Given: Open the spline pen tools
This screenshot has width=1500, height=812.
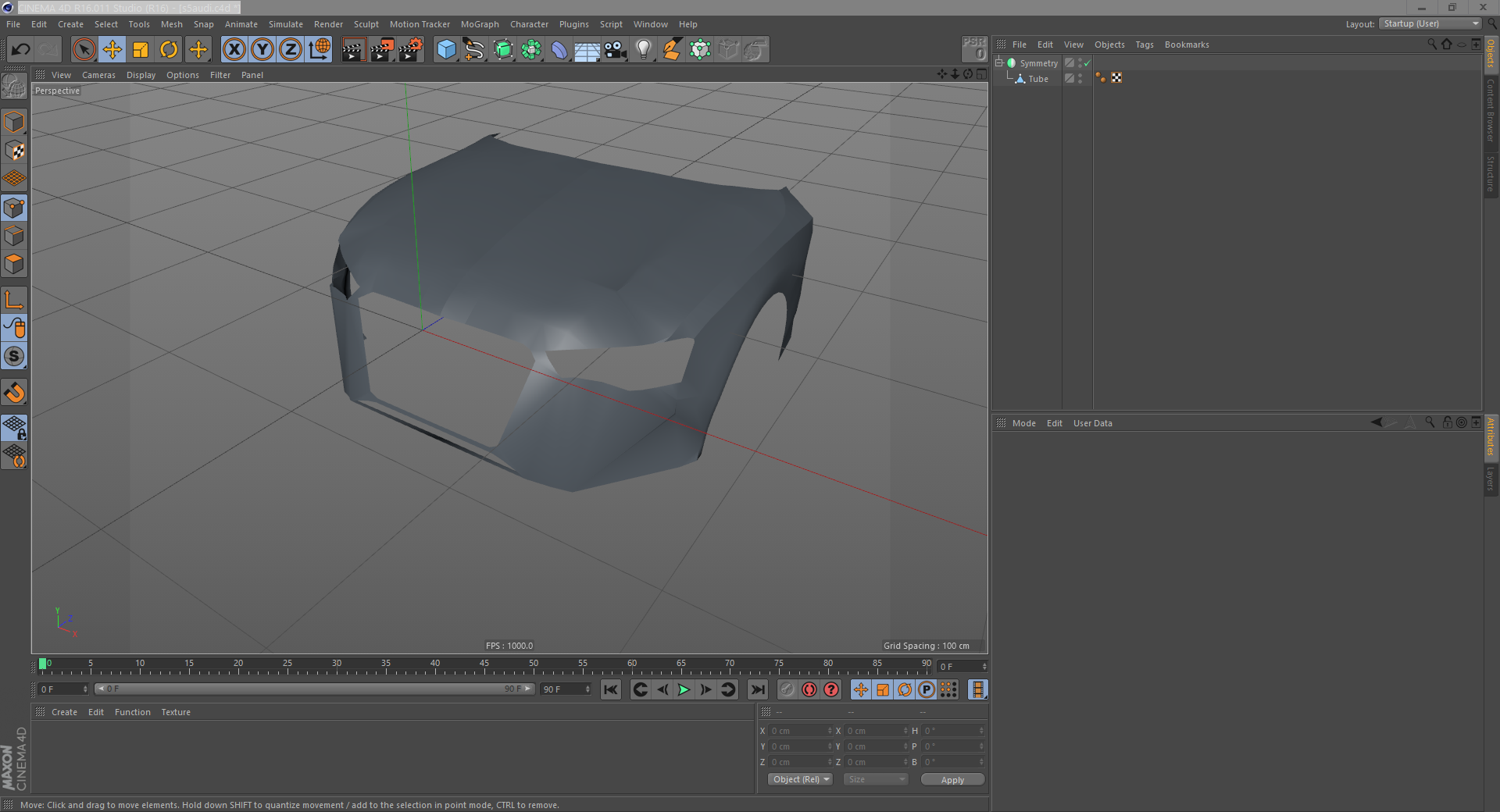Looking at the screenshot, I should (x=474, y=50).
